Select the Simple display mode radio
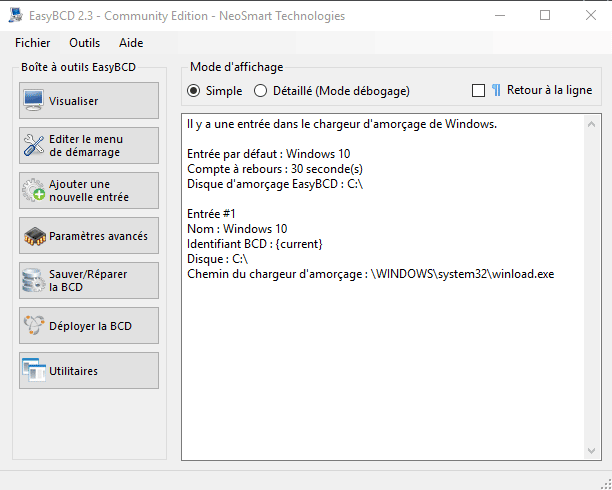This screenshot has height=490, width=612. [194, 91]
